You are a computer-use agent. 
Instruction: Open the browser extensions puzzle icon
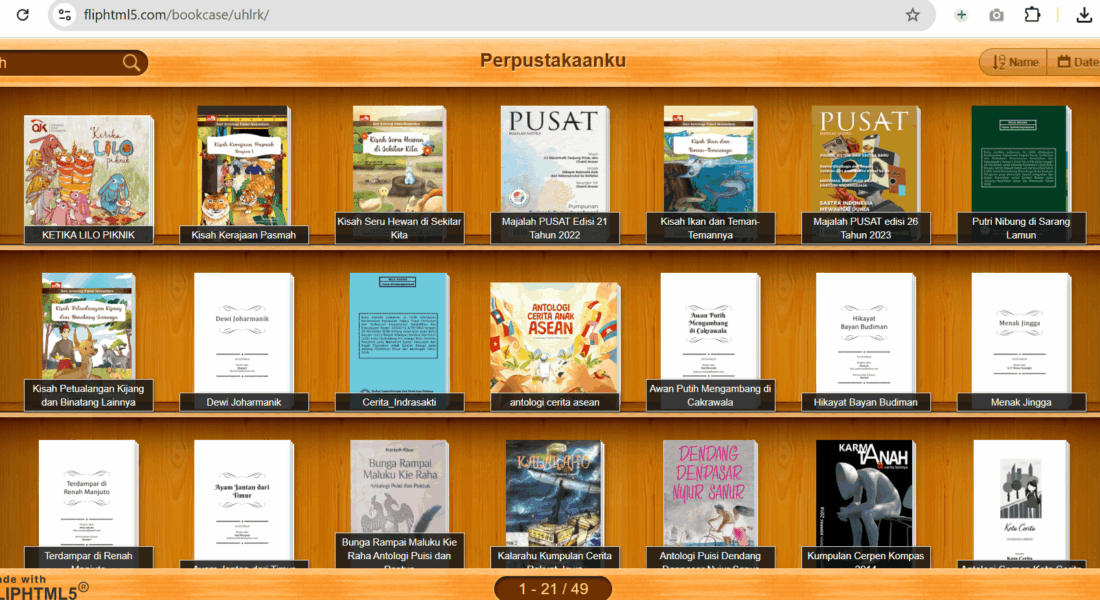click(1033, 15)
